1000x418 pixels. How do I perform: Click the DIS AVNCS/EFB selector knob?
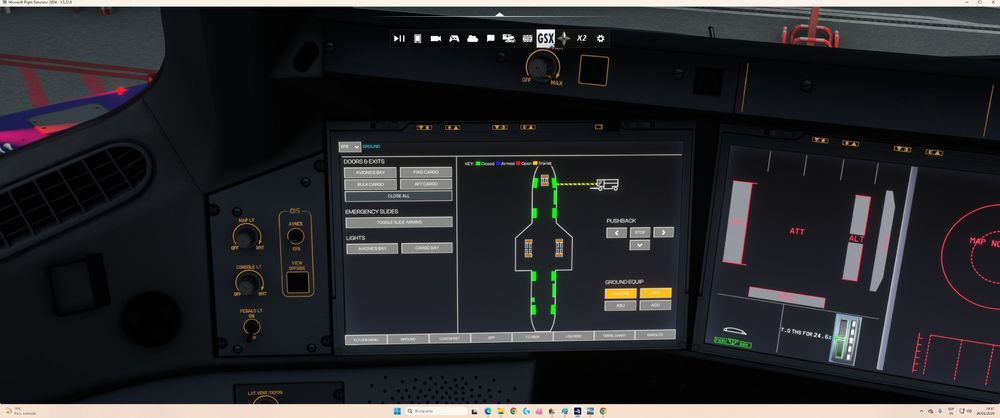click(295, 236)
